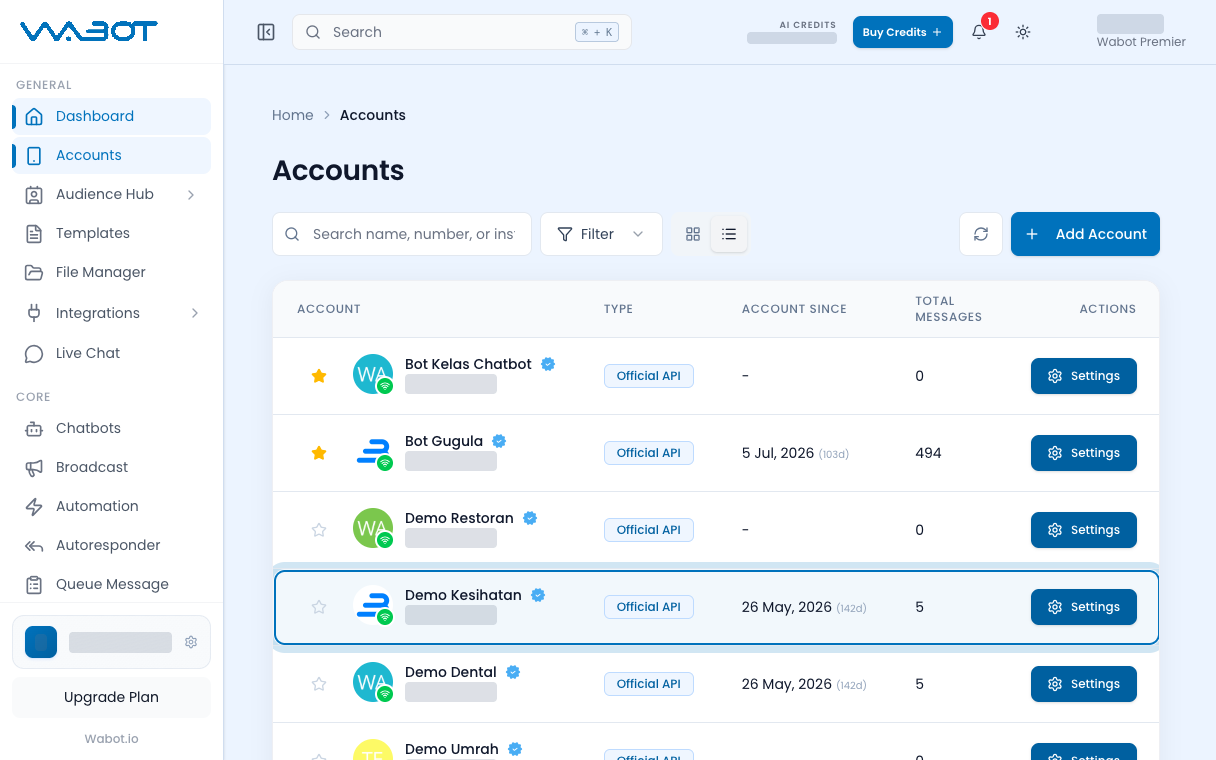Click verified badge beside Demo Umrah
1216x760 pixels.
click(515, 749)
